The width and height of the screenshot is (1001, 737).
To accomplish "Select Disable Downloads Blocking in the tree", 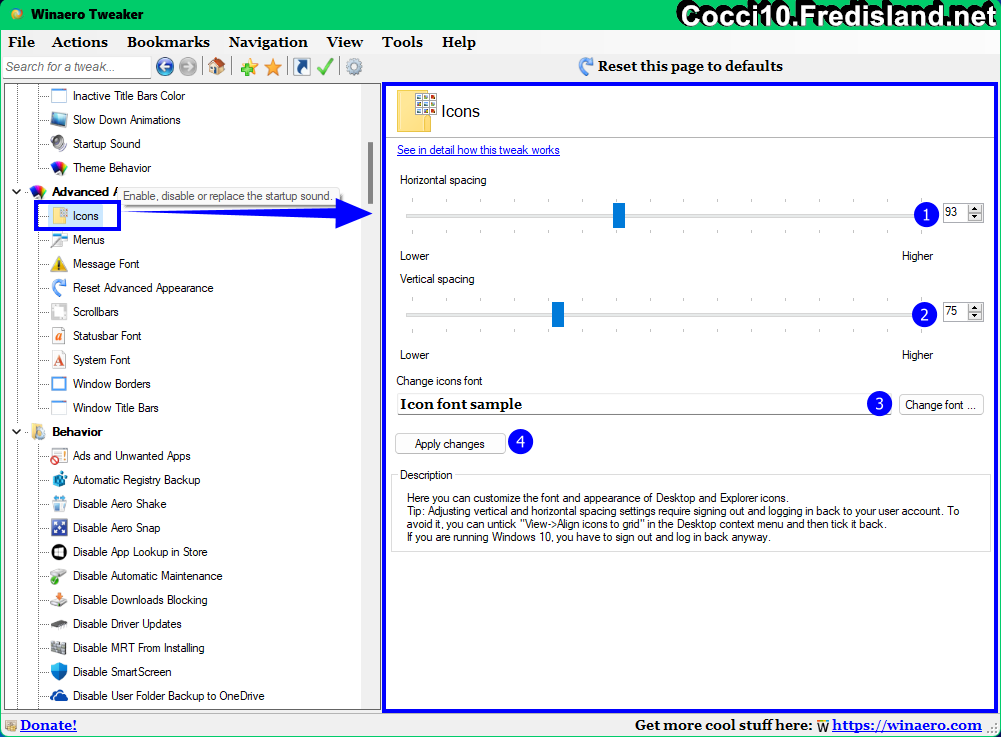I will pos(140,600).
